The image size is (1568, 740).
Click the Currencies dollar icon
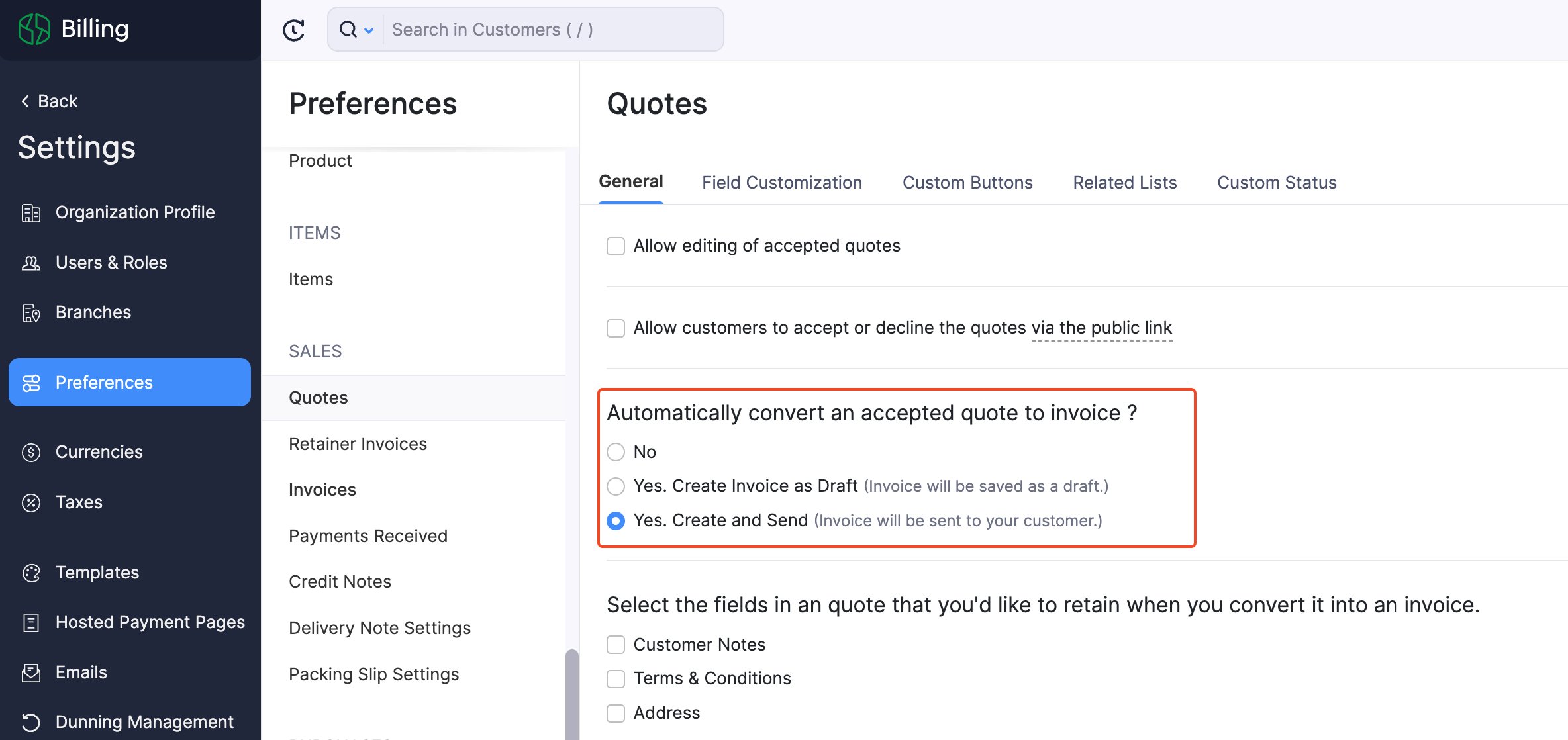coord(31,452)
